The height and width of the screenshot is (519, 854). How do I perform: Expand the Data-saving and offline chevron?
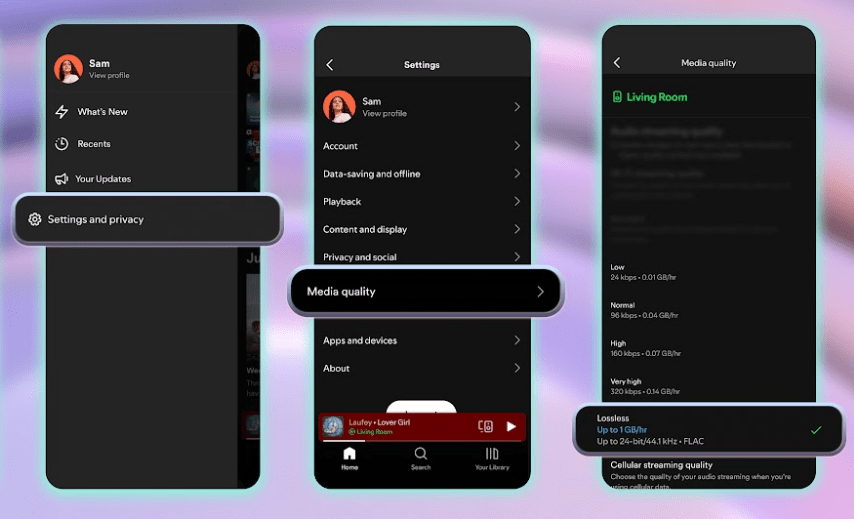coord(517,174)
